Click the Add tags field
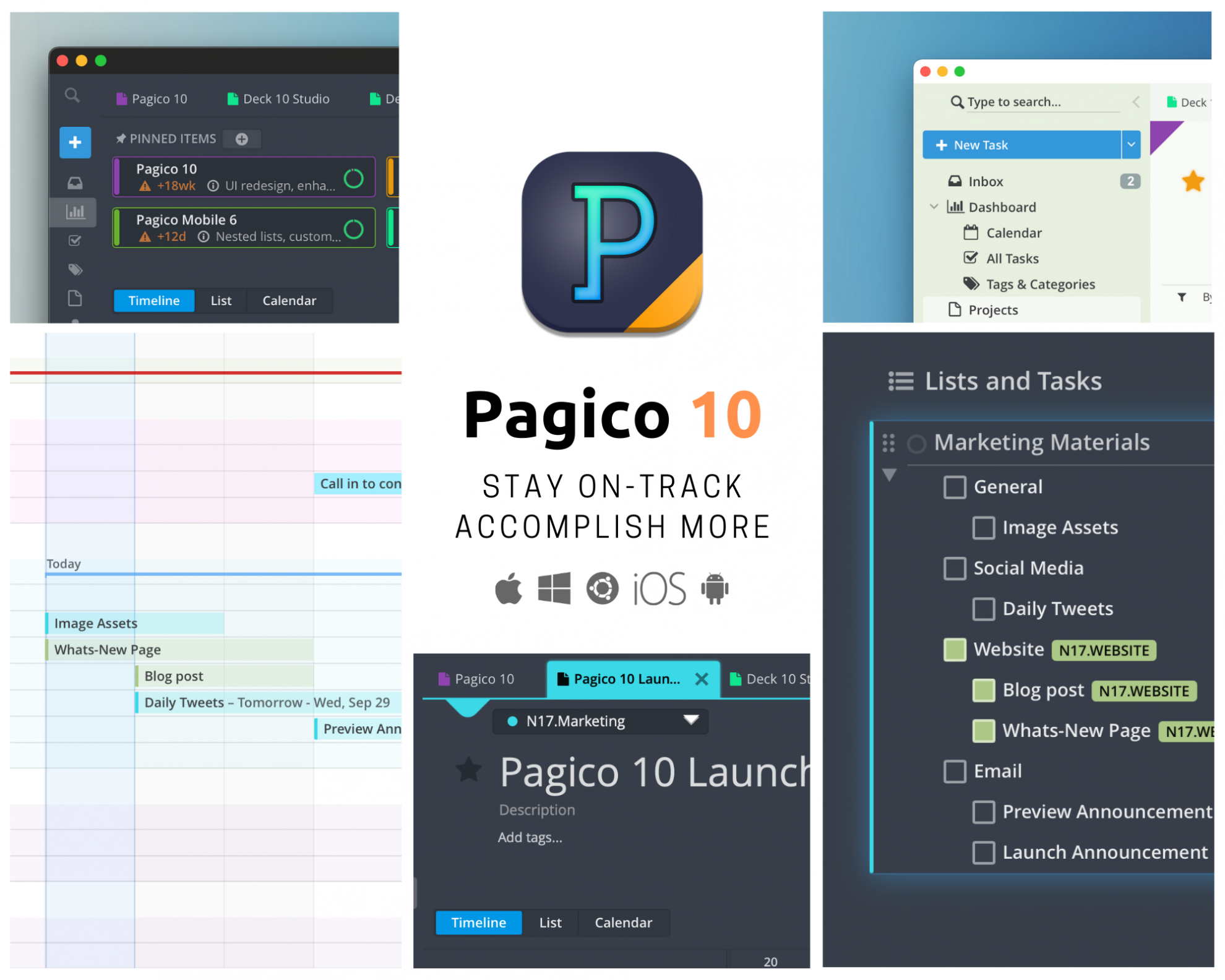Screen dimensions: 1225x980 click(530, 837)
